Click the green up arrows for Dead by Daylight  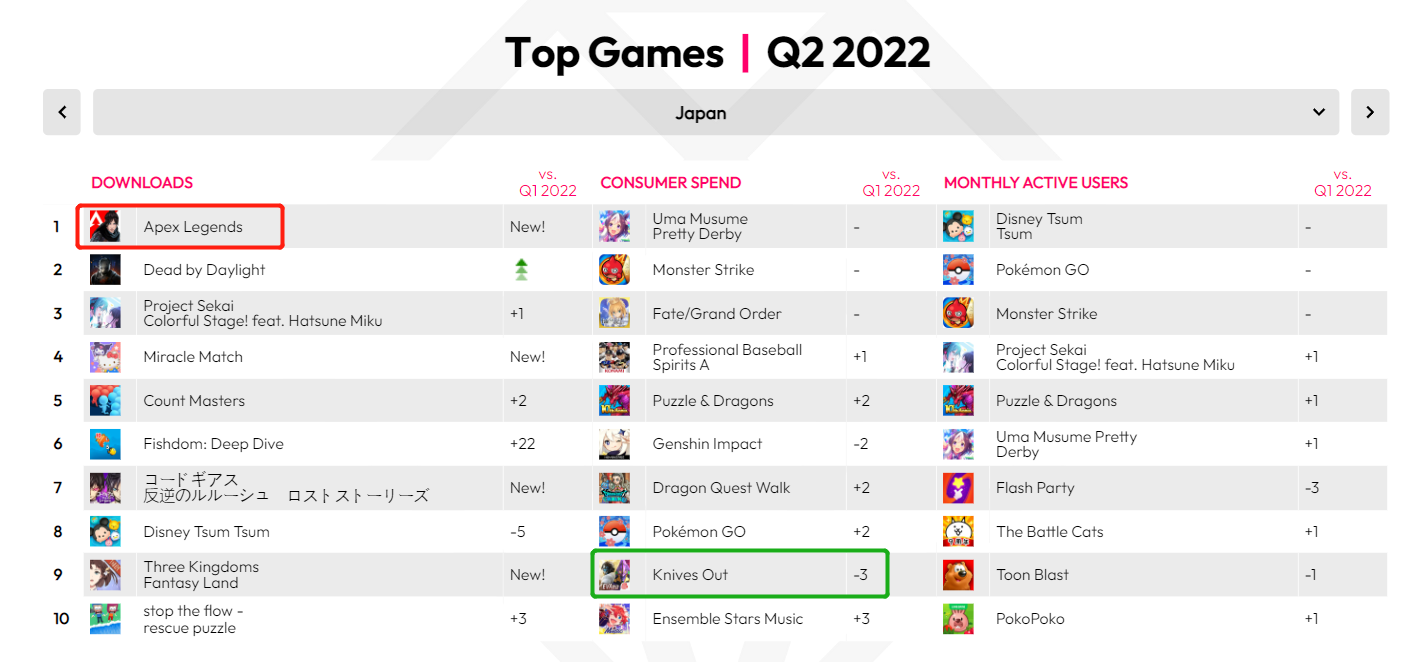[x=521, y=270]
